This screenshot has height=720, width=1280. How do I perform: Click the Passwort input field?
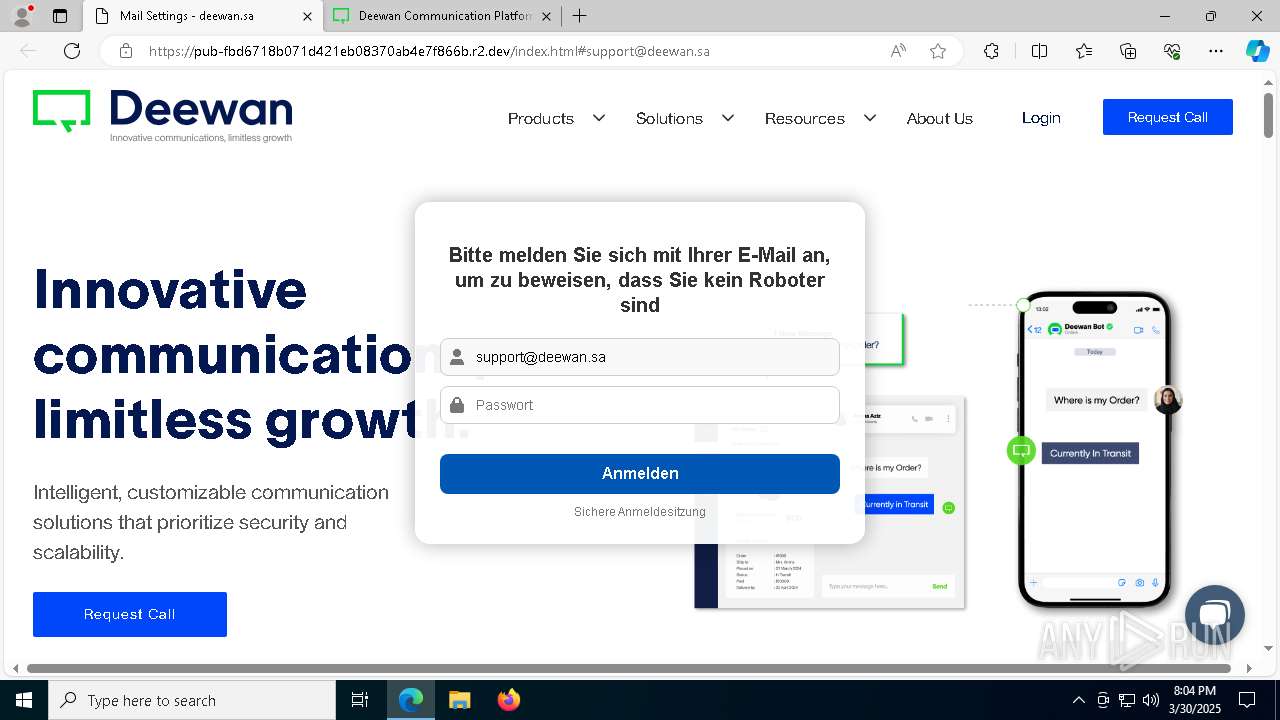[x=640, y=405]
